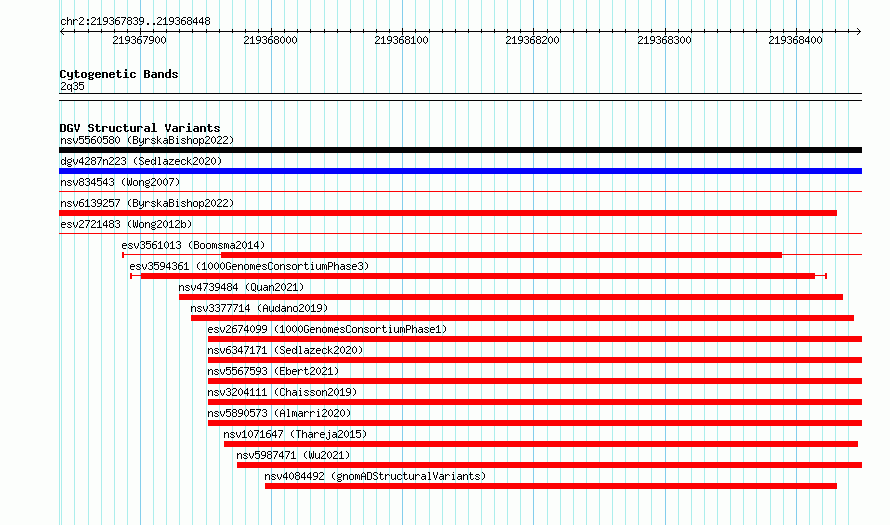Click the 2q35 cytogenetic band label
Viewport: 890px width, 525px height.
72,86
